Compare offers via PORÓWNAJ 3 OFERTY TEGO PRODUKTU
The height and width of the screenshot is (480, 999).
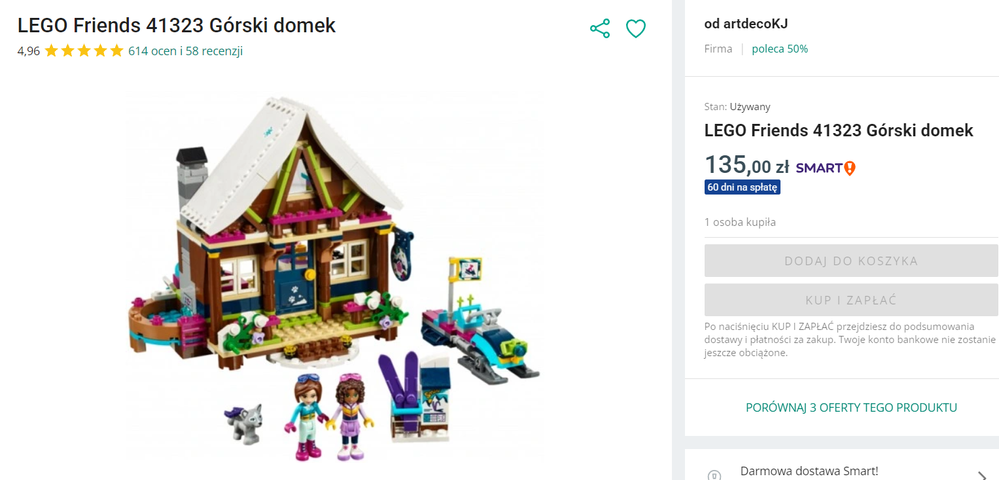pos(851,407)
